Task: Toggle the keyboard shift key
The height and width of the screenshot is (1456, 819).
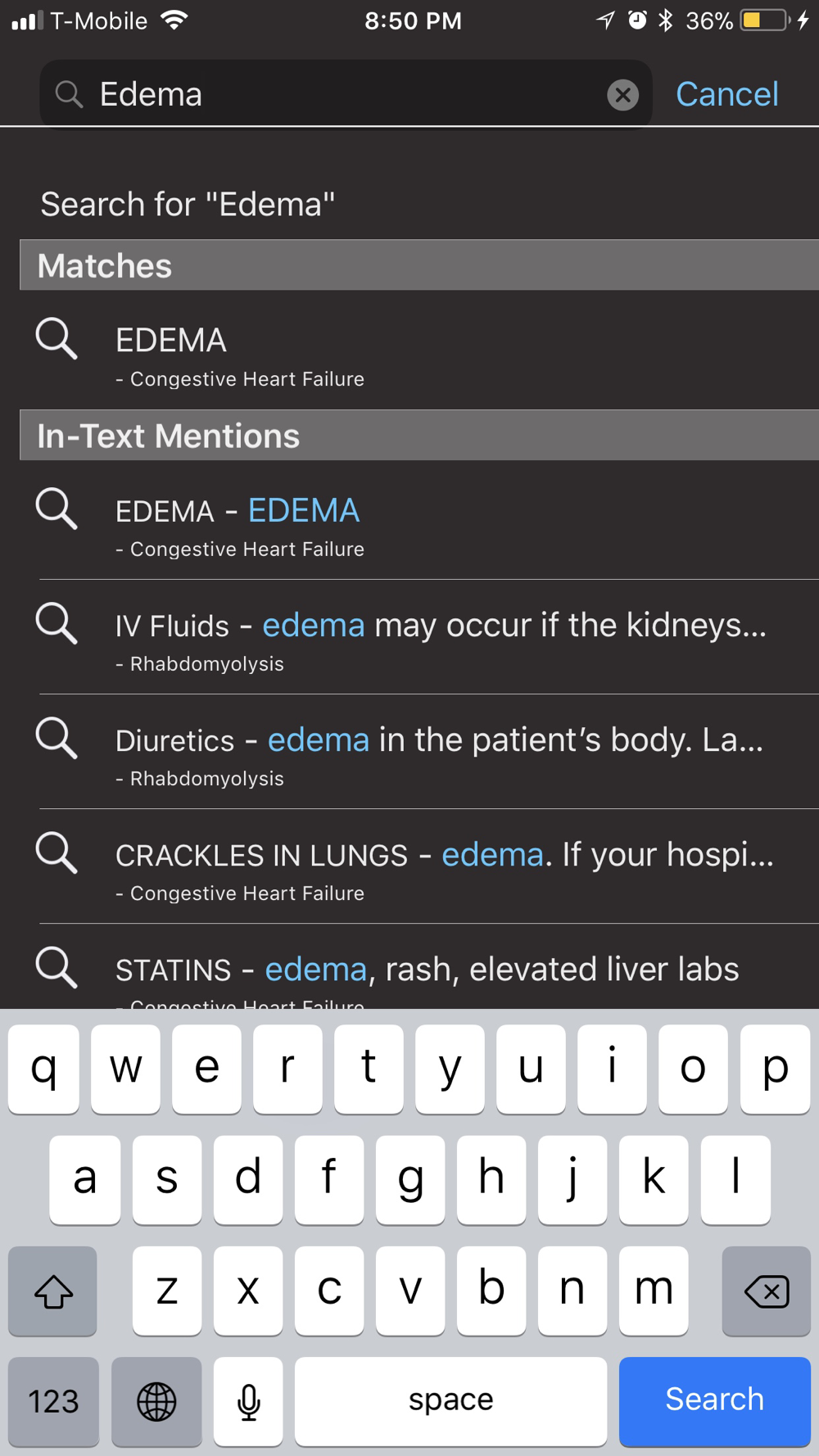Action: (52, 1291)
